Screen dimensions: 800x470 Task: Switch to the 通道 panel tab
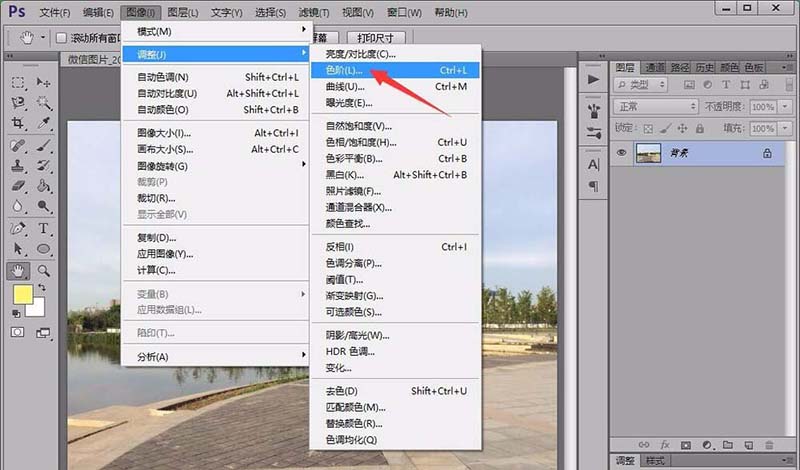(654, 66)
